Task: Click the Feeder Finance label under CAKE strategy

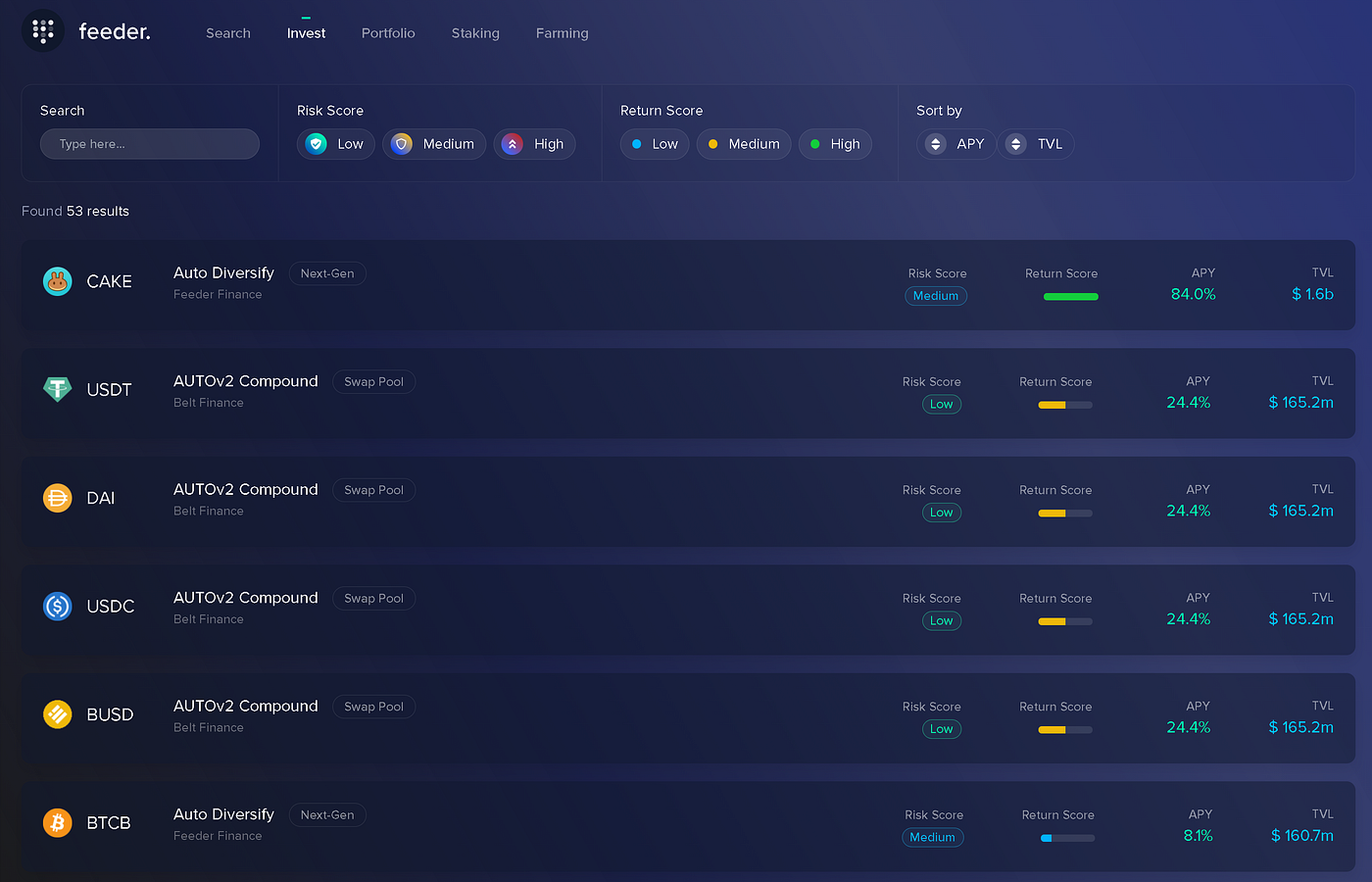Action: pyautogui.click(x=218, y=295)
